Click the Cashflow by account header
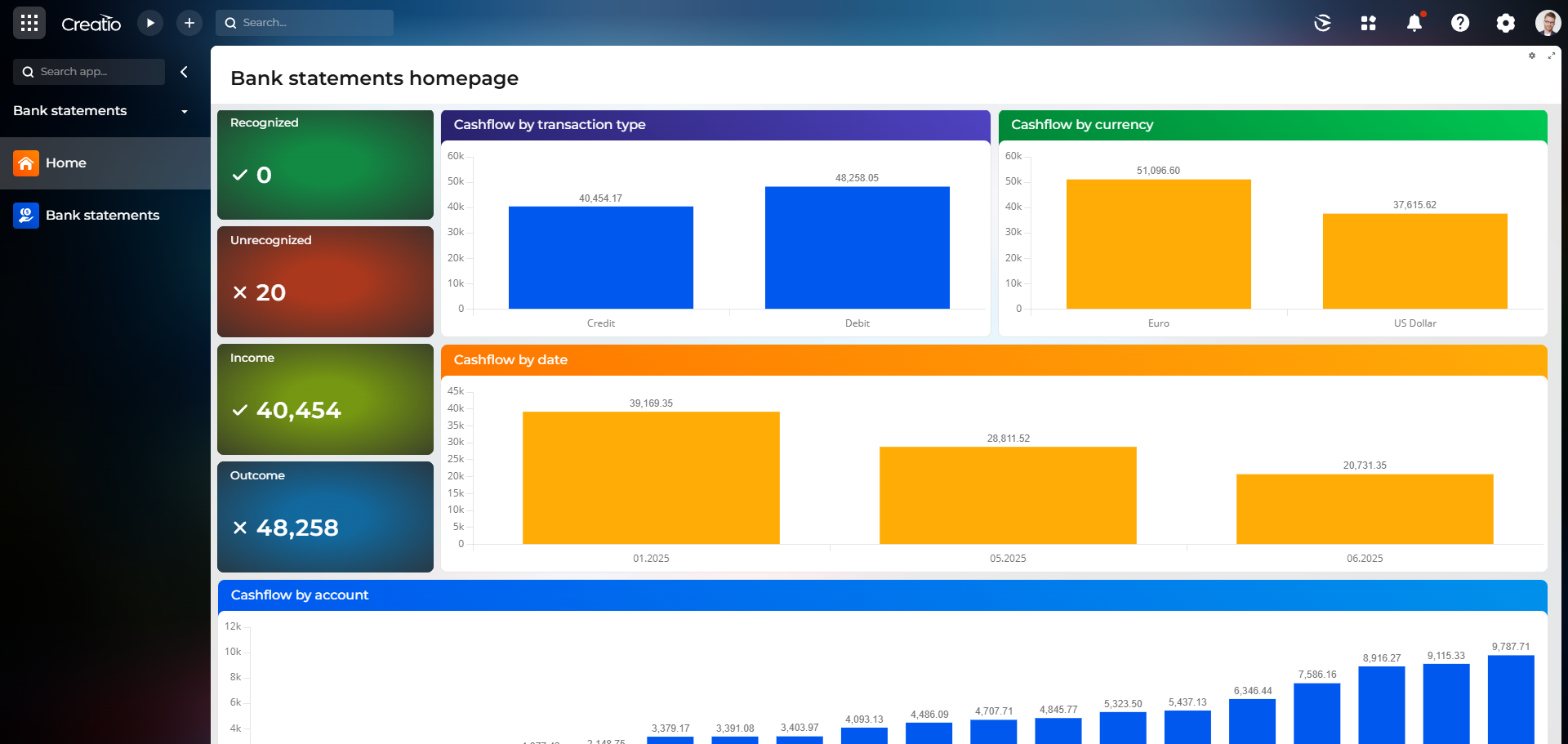 click(x=883, y=595)
